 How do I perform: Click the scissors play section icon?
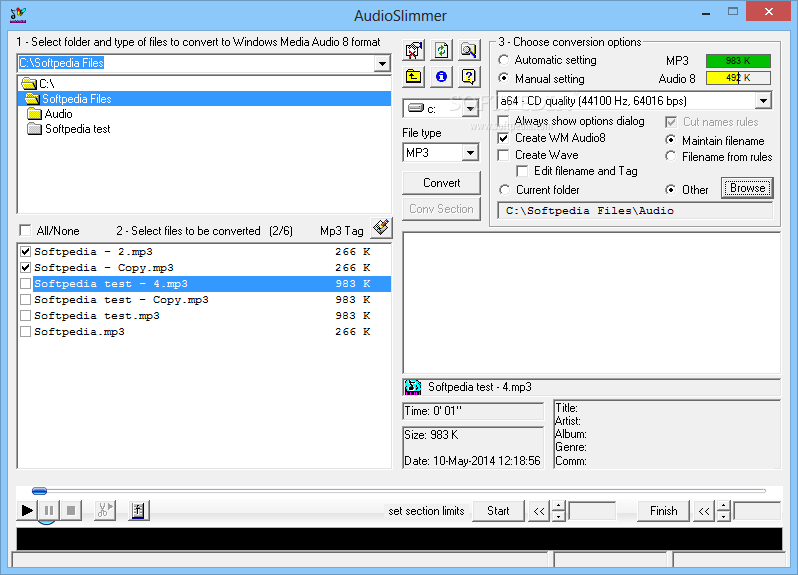click(105, 510)
